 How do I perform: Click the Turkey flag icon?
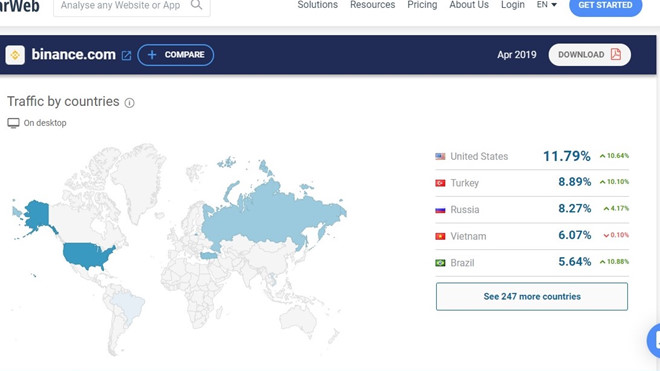point(440,183)
